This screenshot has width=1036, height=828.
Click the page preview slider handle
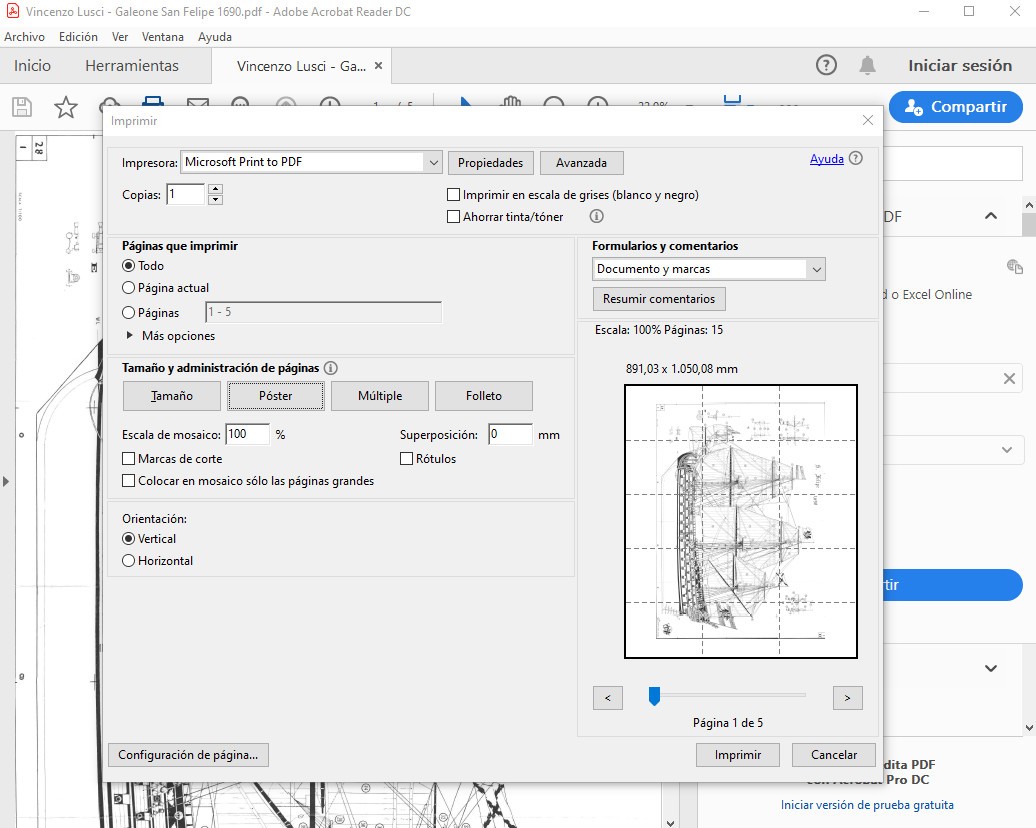(x=654, y=696)
